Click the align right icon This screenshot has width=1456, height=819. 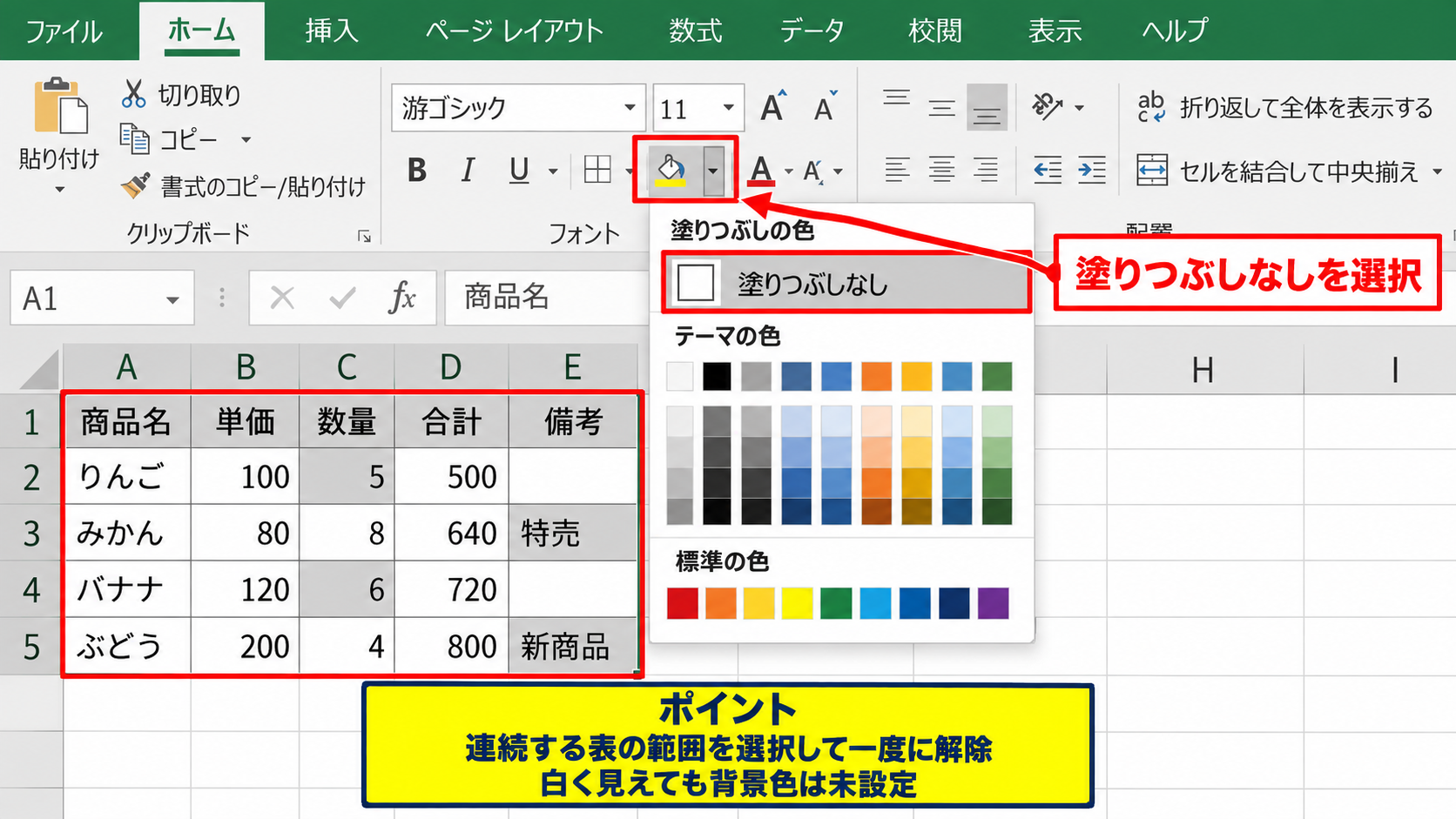[986, 170]
